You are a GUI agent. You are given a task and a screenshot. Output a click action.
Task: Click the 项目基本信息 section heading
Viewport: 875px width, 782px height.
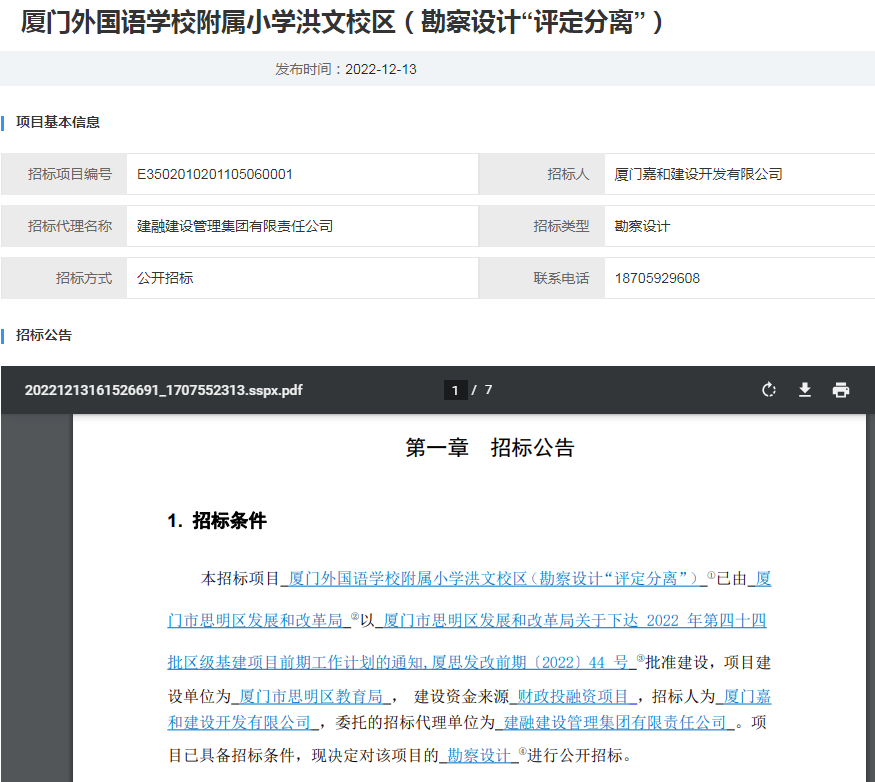pyautogui.click(x=58, y=122)
